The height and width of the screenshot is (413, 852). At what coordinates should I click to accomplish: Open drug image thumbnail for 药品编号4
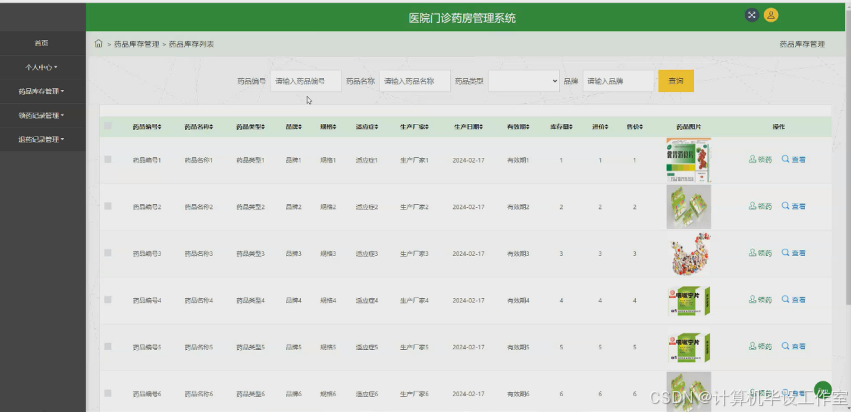point(688,301)
